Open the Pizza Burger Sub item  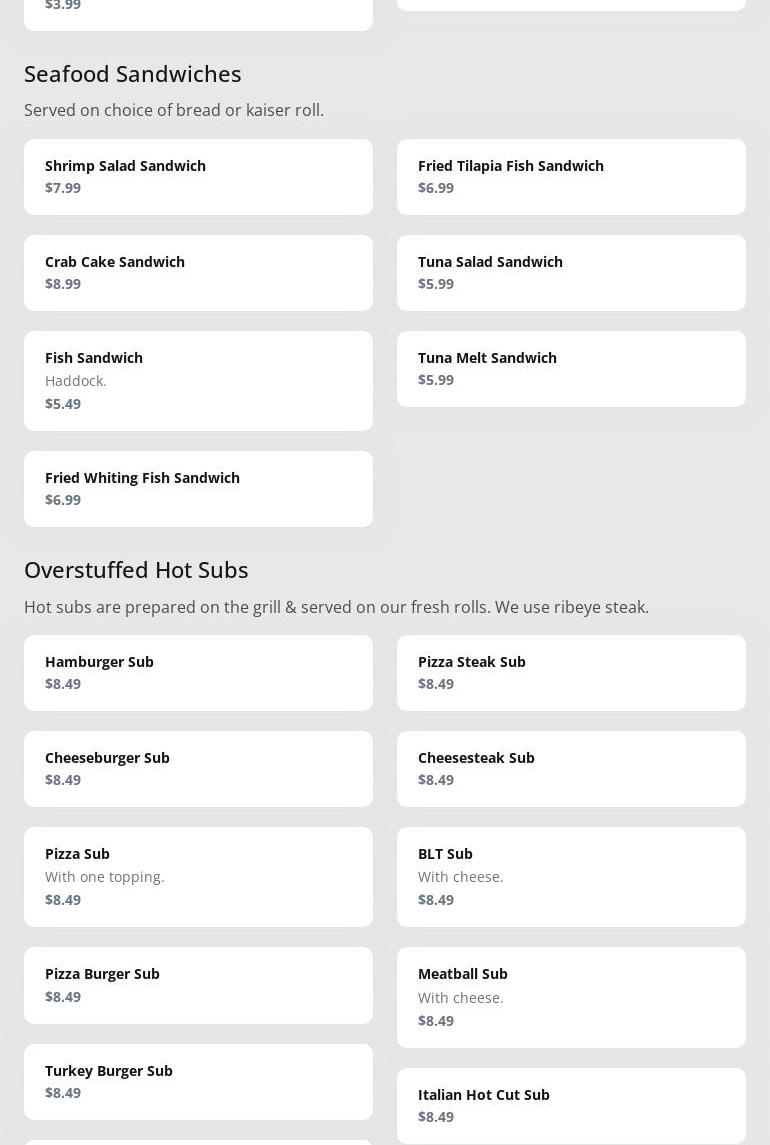click(x=198, y=984)
